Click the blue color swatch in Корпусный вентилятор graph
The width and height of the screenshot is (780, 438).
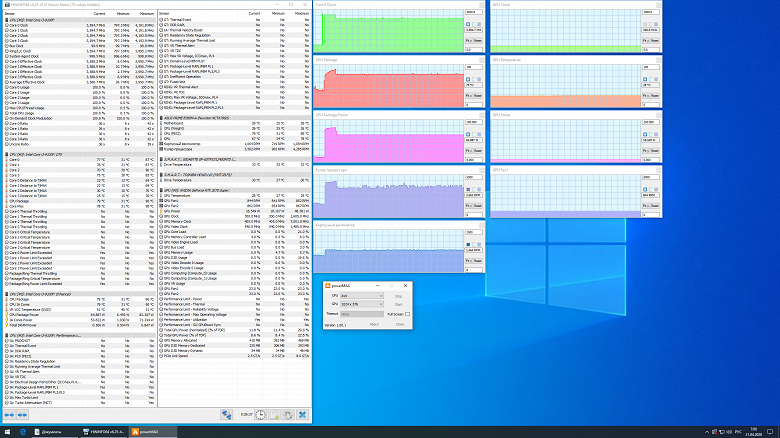468,245
